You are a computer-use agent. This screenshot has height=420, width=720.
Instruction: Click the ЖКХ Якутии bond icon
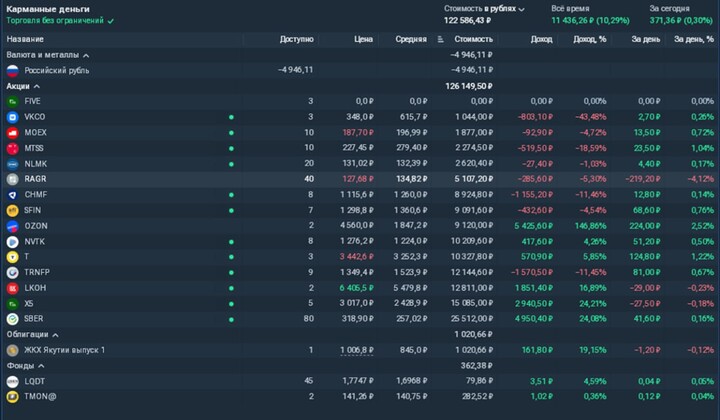click(12, 350)
